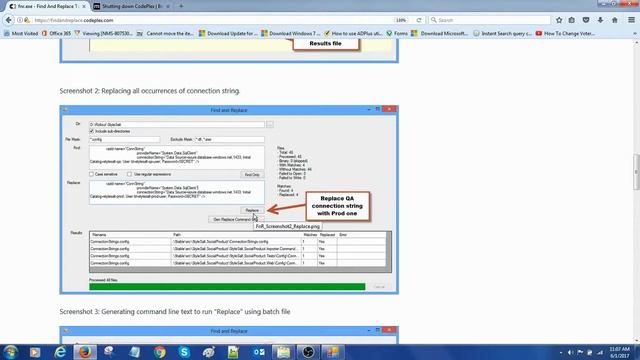This screenshot has height=360, width=640.
Task: Show more bookmarks via overflow chevron
Action: coord(635,33)
